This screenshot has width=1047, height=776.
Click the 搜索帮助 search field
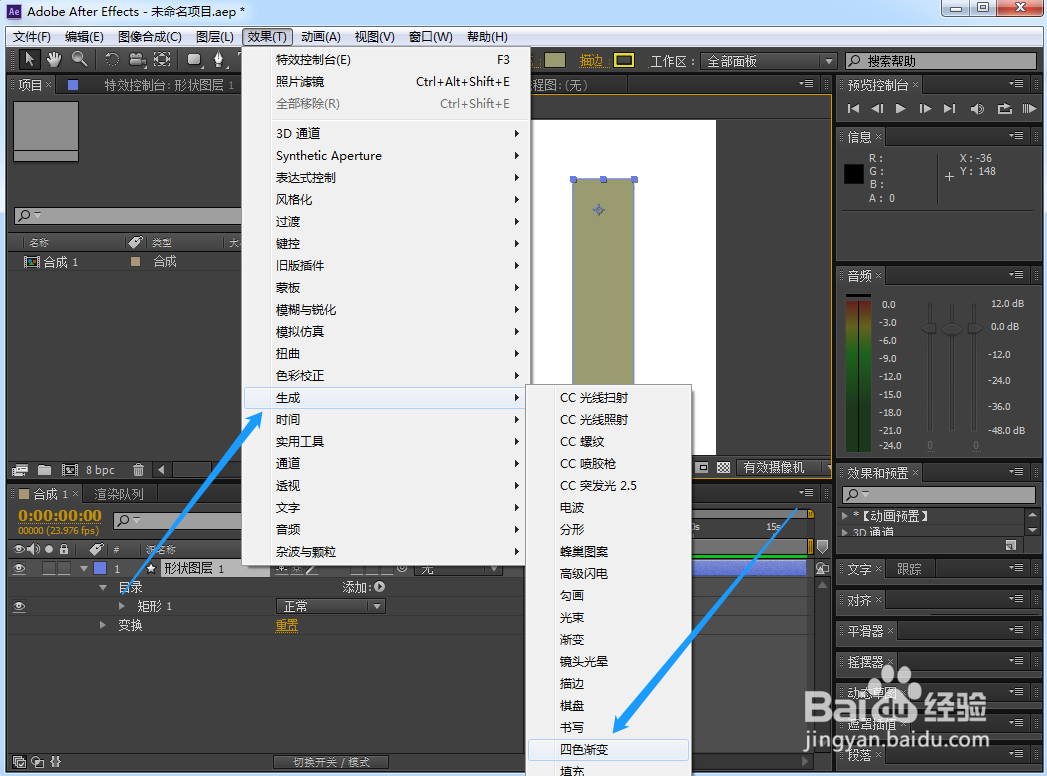(941, 61)
